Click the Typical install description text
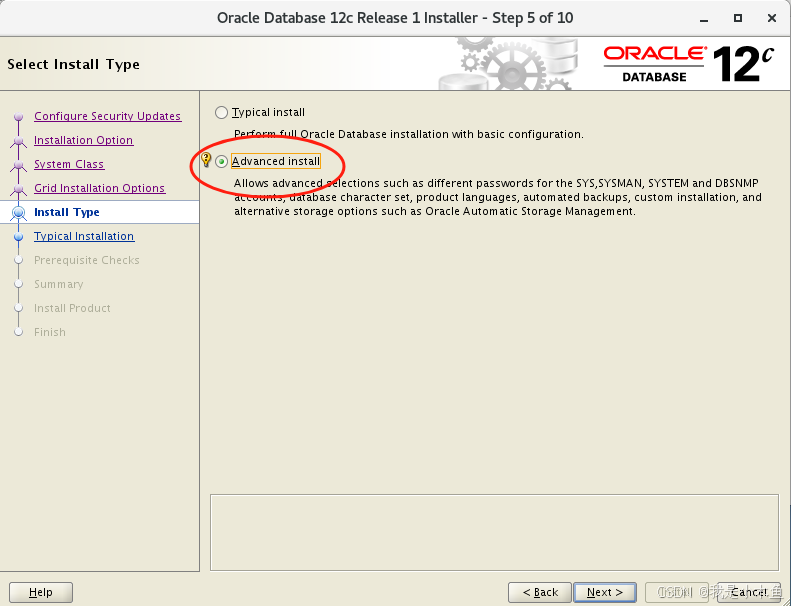Screen dimensions: 791x606 409,135
